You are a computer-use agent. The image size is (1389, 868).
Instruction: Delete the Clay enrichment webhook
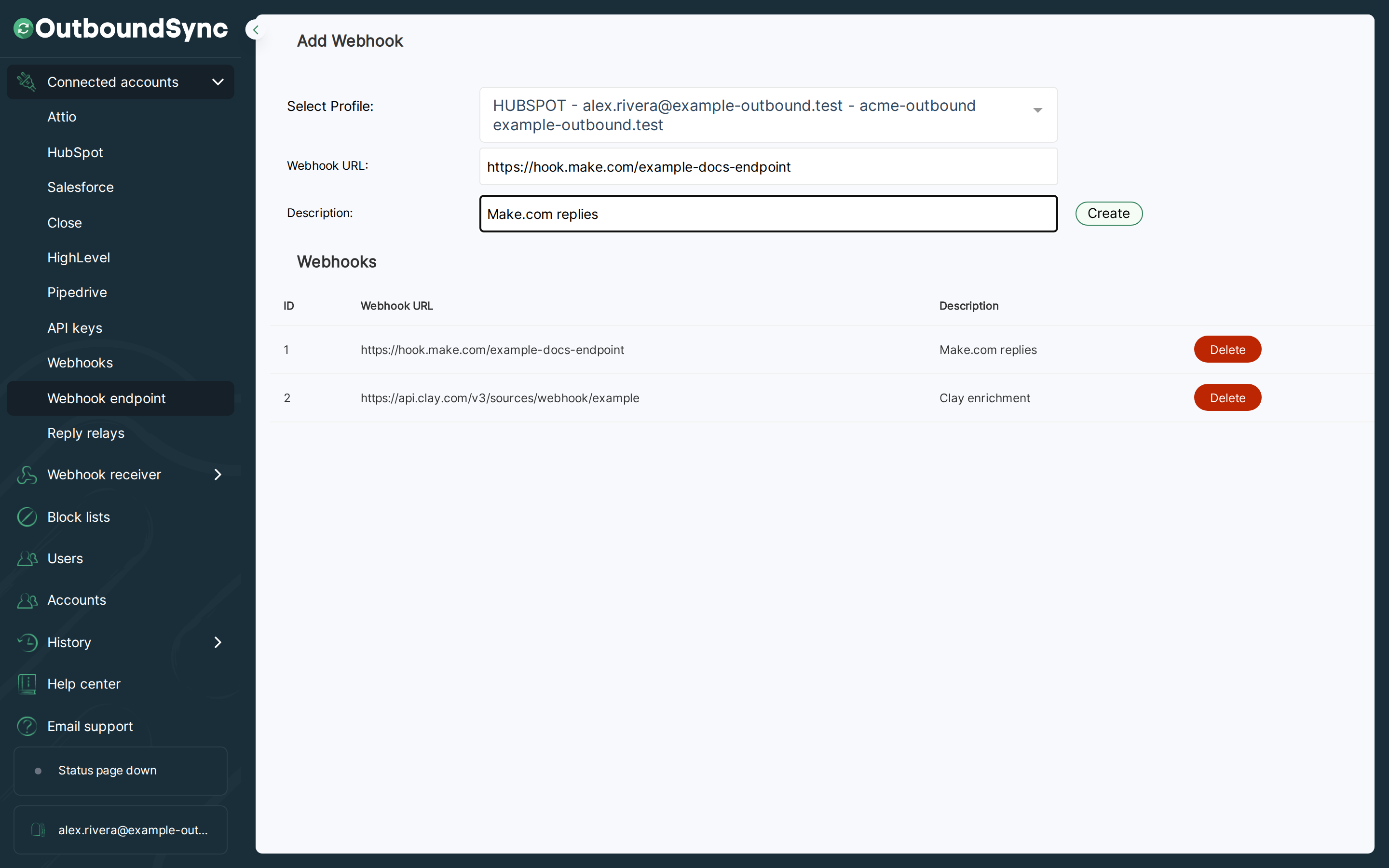coord(1227,398)
